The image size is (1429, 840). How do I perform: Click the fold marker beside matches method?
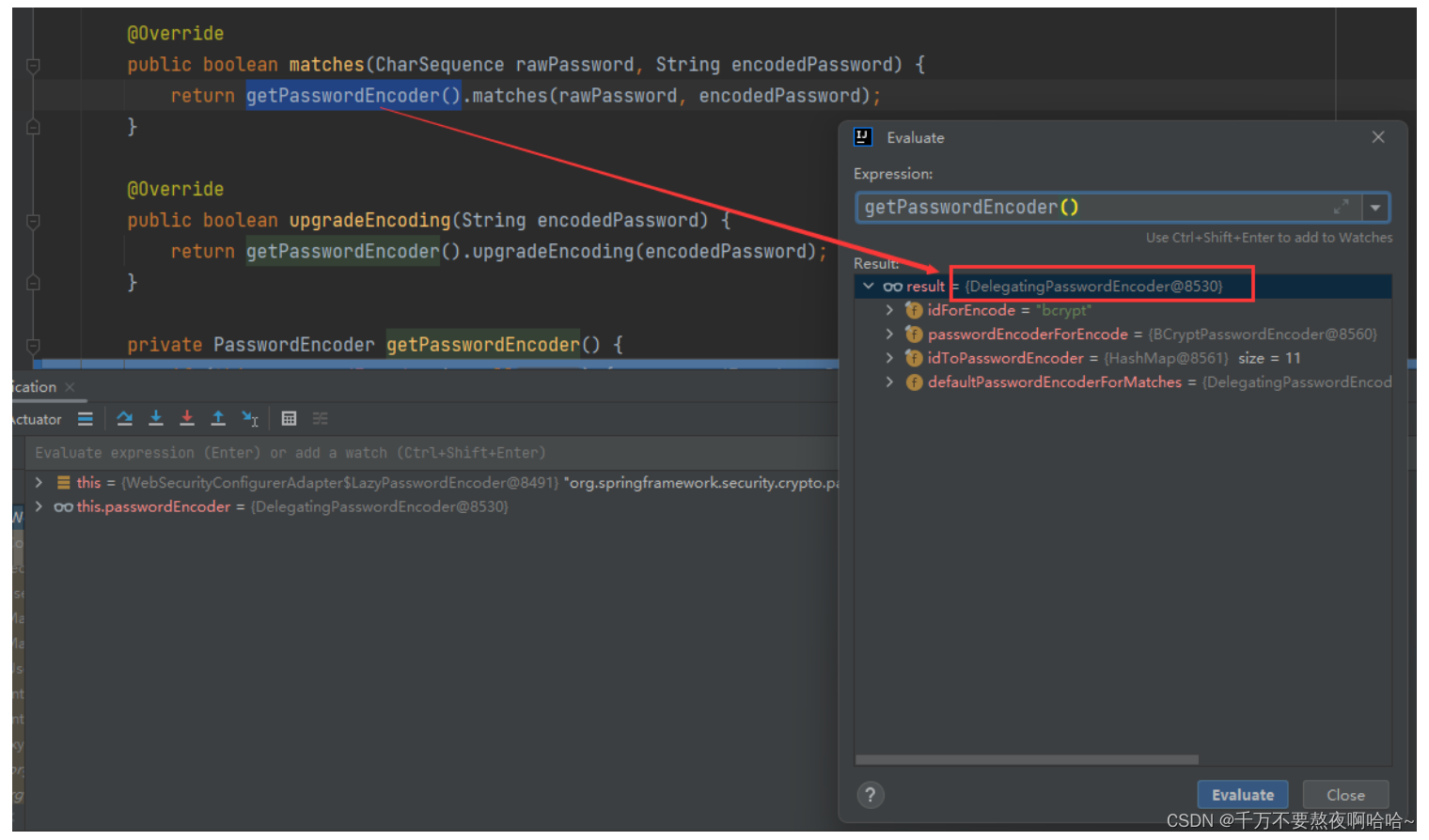33,66
